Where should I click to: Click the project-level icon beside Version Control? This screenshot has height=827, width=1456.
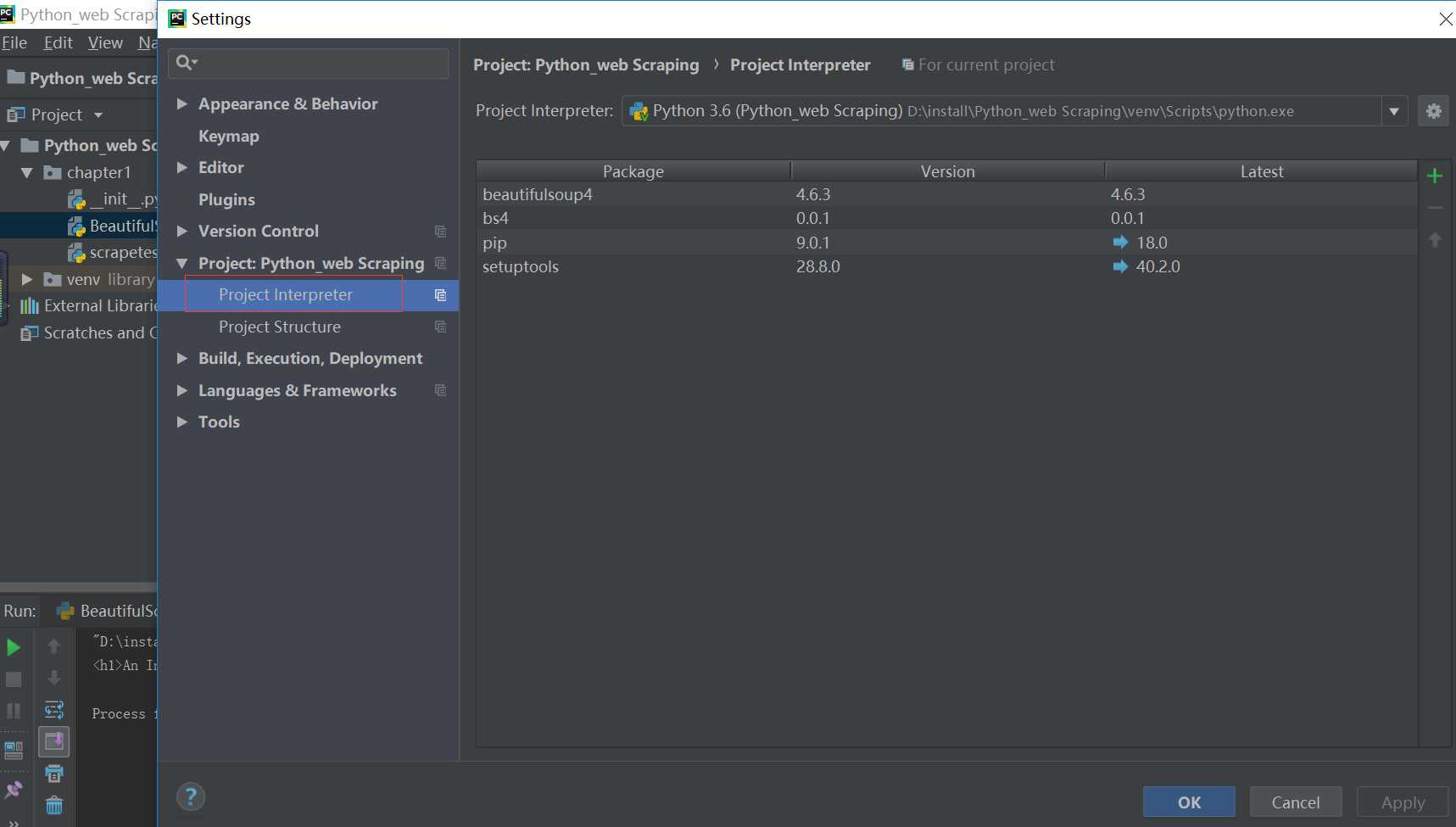(x=440, y=232)
